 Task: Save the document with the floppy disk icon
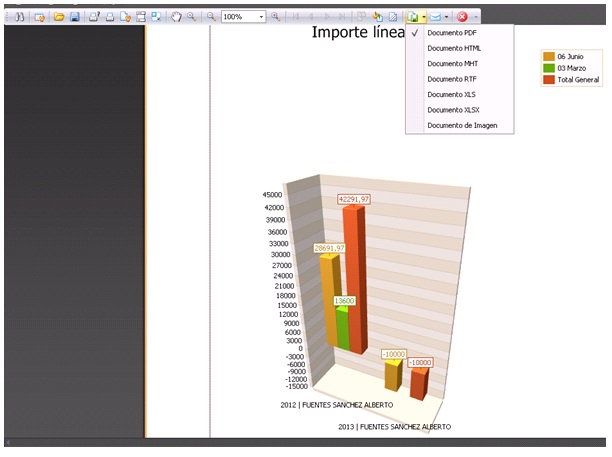75,17
